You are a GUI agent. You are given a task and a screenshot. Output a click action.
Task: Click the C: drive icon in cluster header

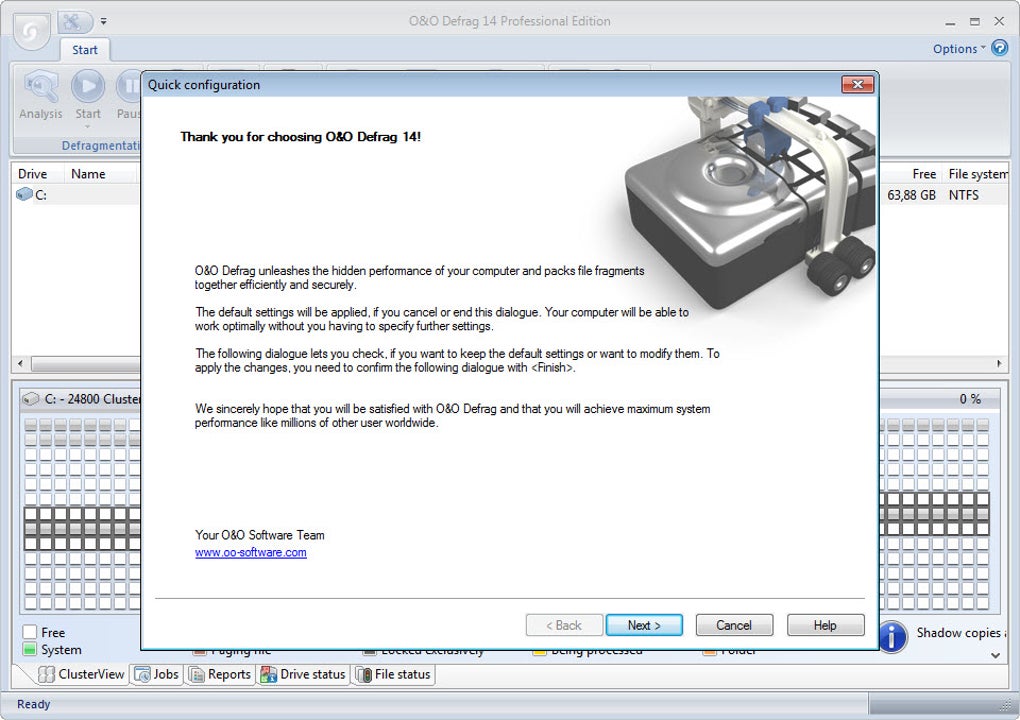click(31, 399)
